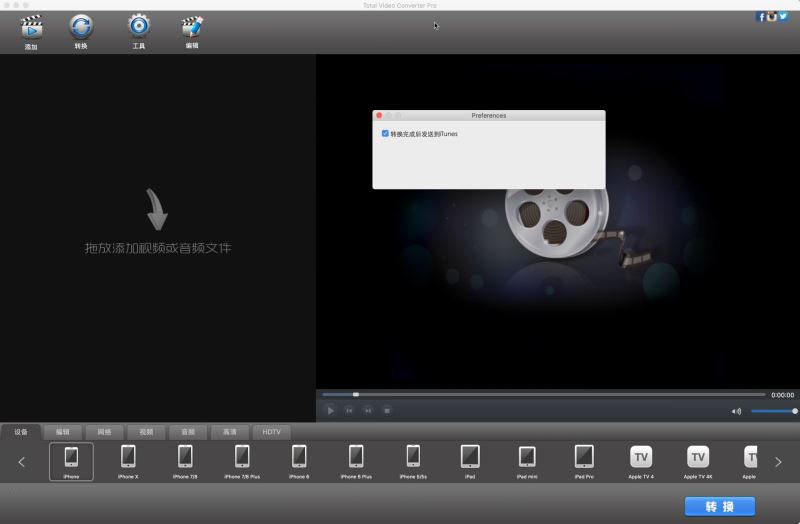800x524 pixels.
Task: Select the iPad Pro device preset
Action: click(x=584, y=461)
